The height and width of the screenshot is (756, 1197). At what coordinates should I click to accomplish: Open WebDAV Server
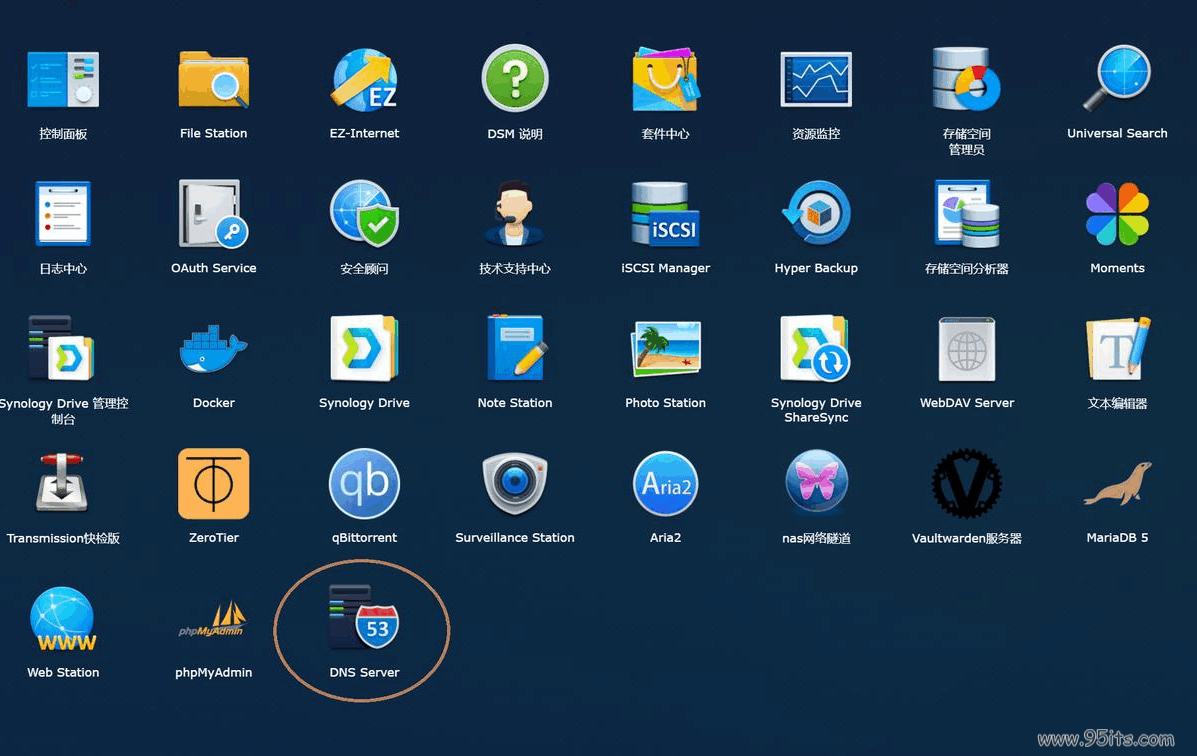click(966, 348)
